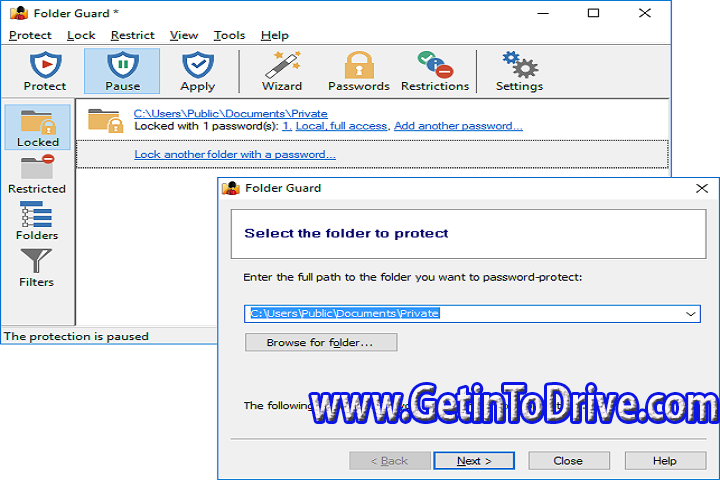Open the View menu
The height and width of the screenshot is (480, 720).
184,35
